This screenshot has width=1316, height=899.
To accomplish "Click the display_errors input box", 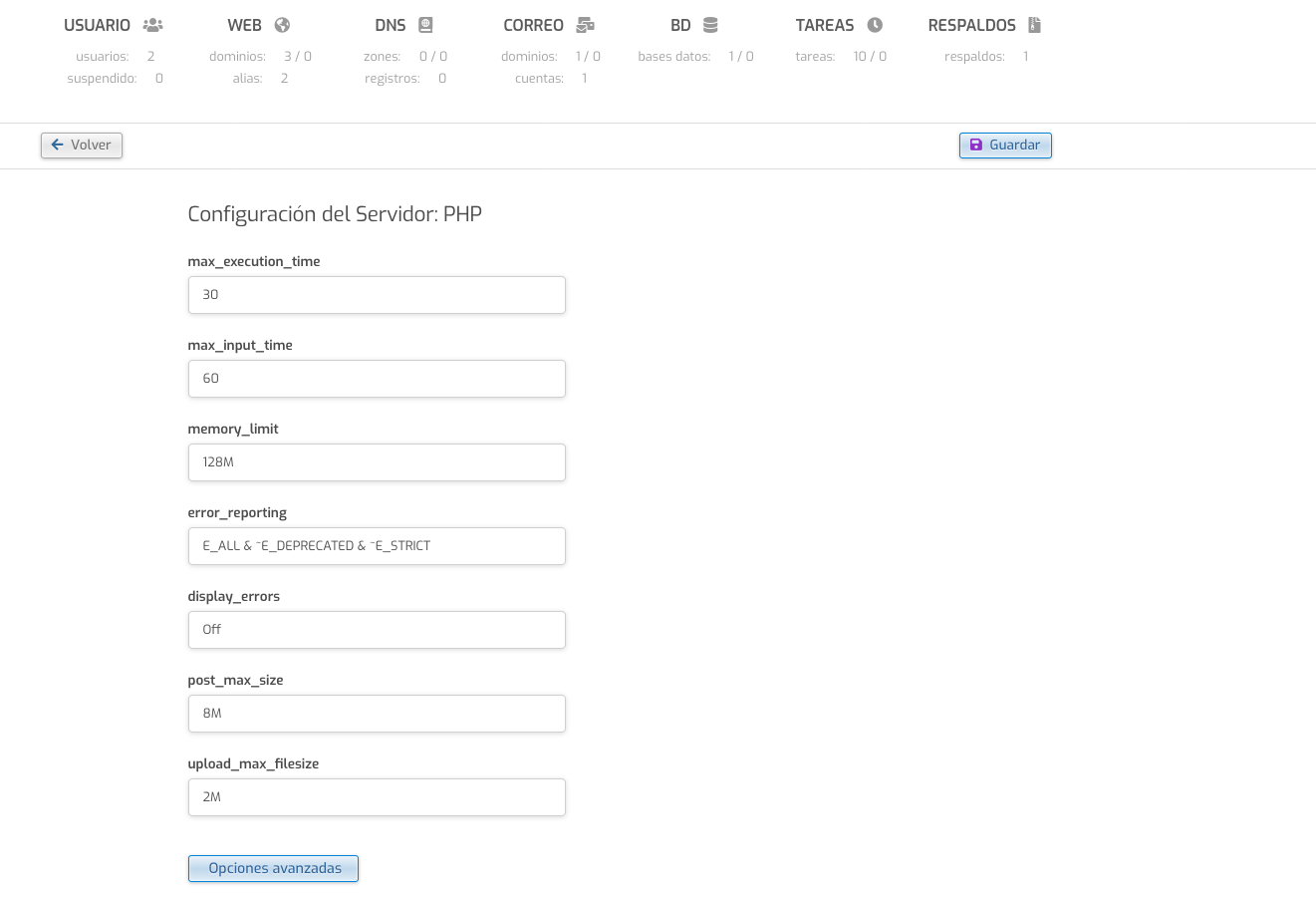I will click(x=377, y=630).
